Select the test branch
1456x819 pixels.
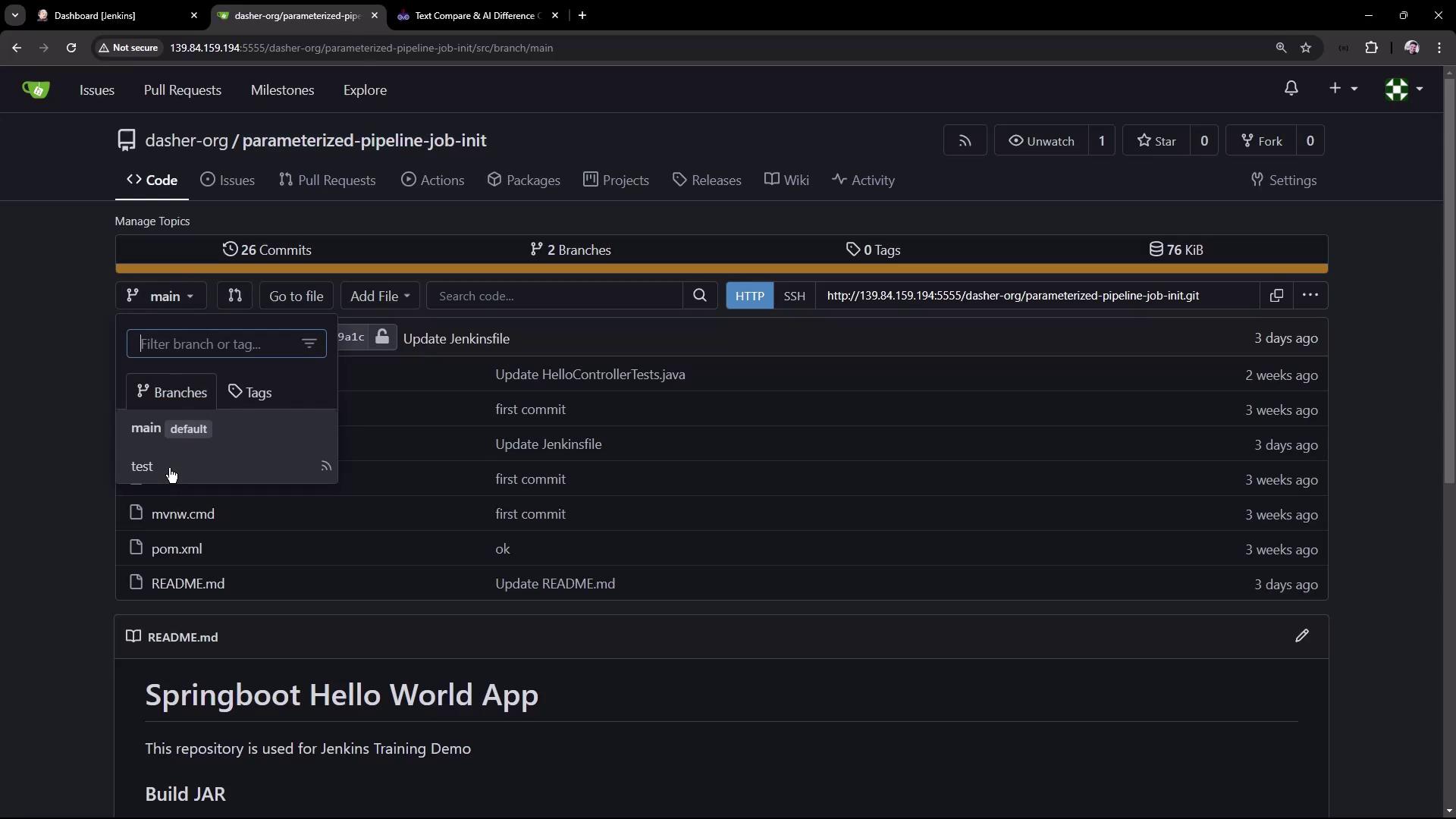(x=142, y=466)
